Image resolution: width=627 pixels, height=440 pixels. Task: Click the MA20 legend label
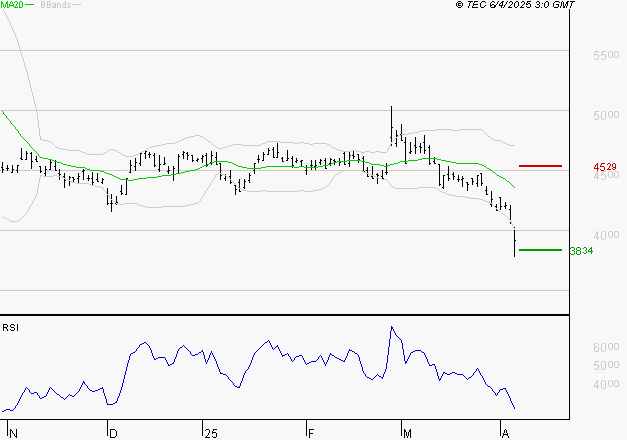click(x=13, y=5)
